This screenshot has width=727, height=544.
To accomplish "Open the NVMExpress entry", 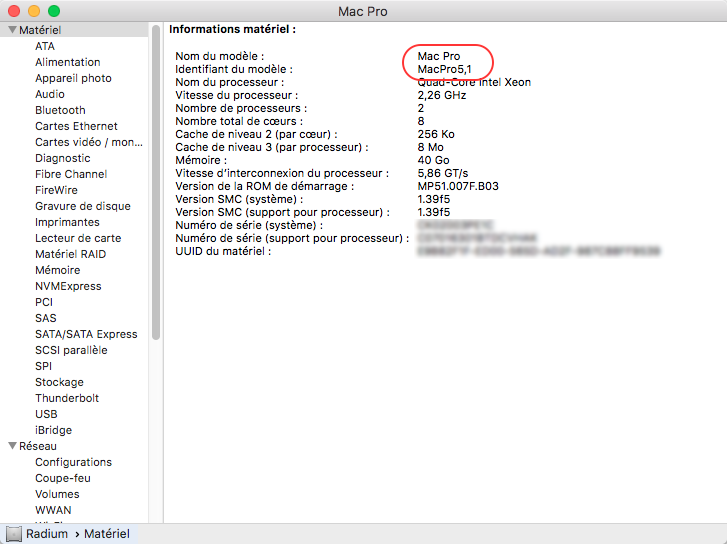I will pyautogui.click(x=68, y=286).
